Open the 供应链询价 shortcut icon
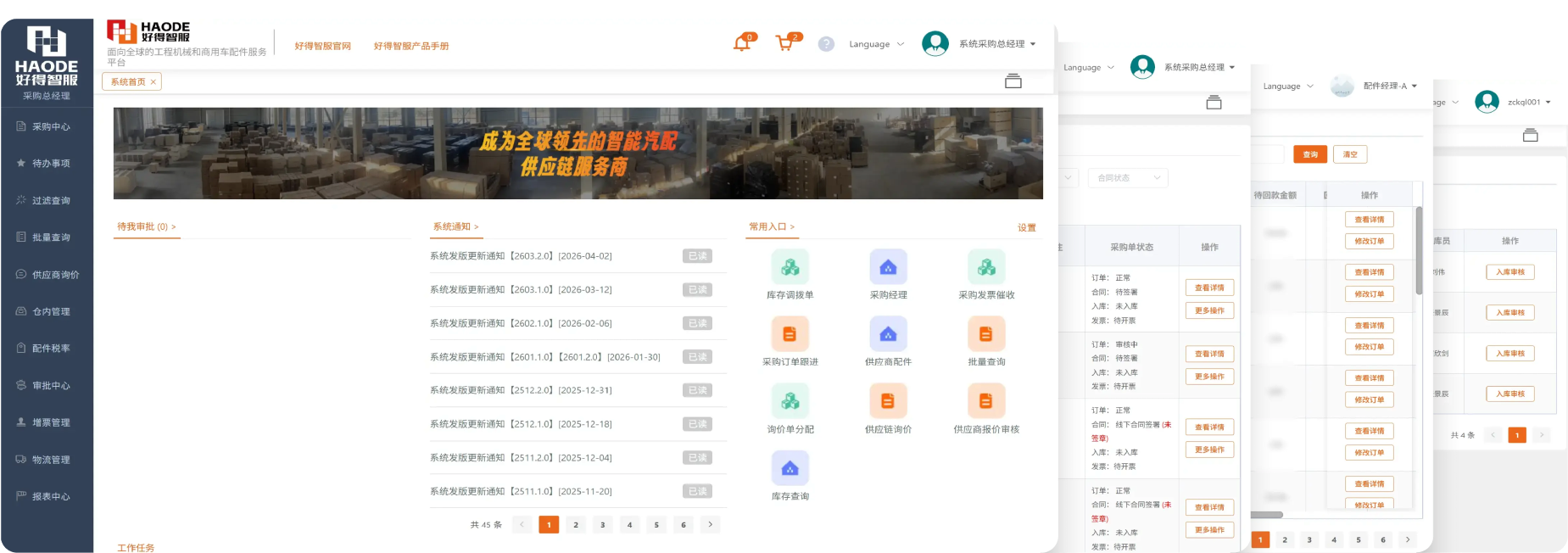Viewport: 1568px width, 553px height. point(888,401)
